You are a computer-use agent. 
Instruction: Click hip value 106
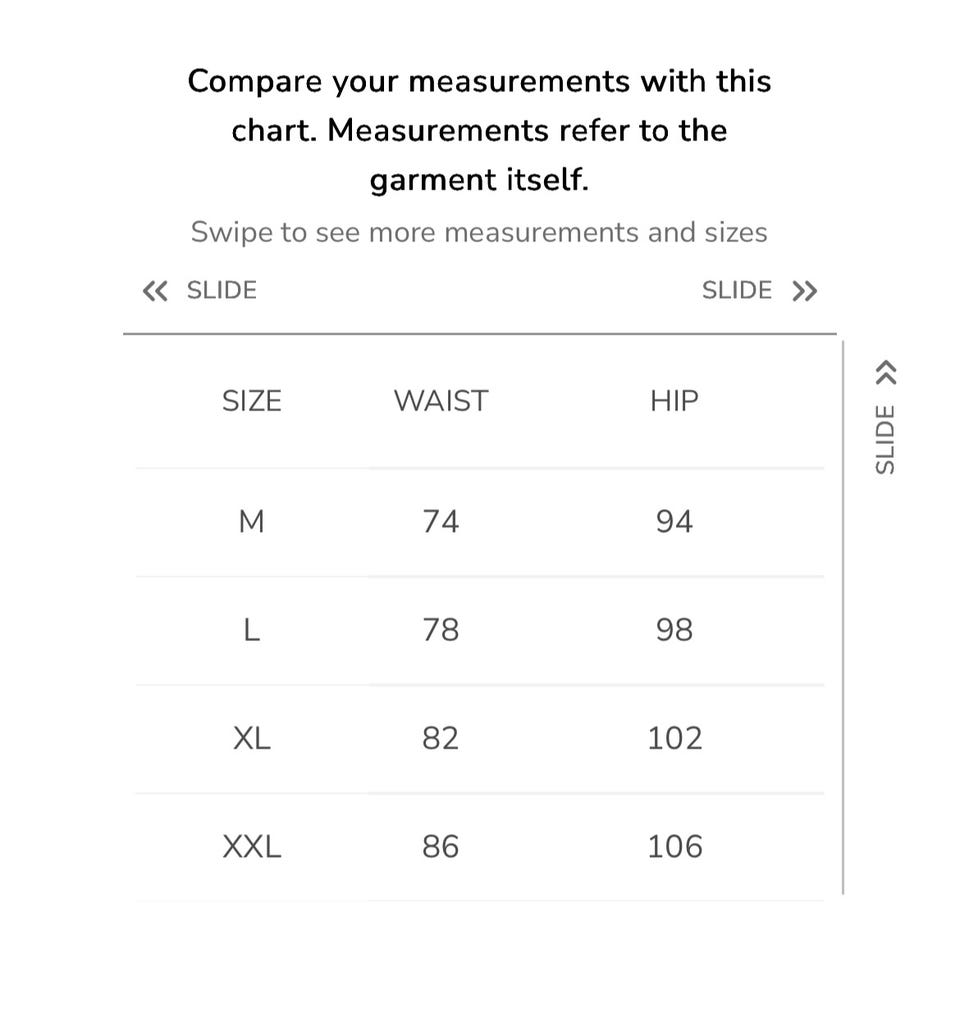(675, 847)
